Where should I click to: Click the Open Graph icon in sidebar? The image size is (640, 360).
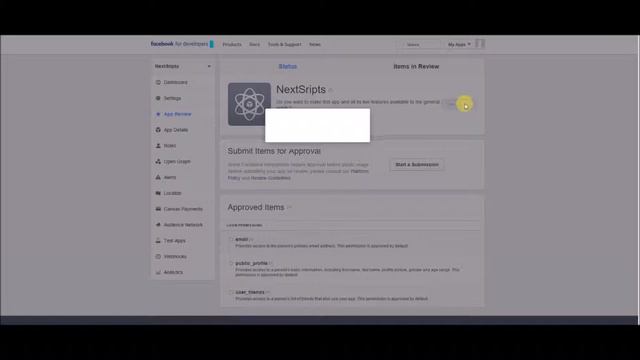[x=158, y=162]
